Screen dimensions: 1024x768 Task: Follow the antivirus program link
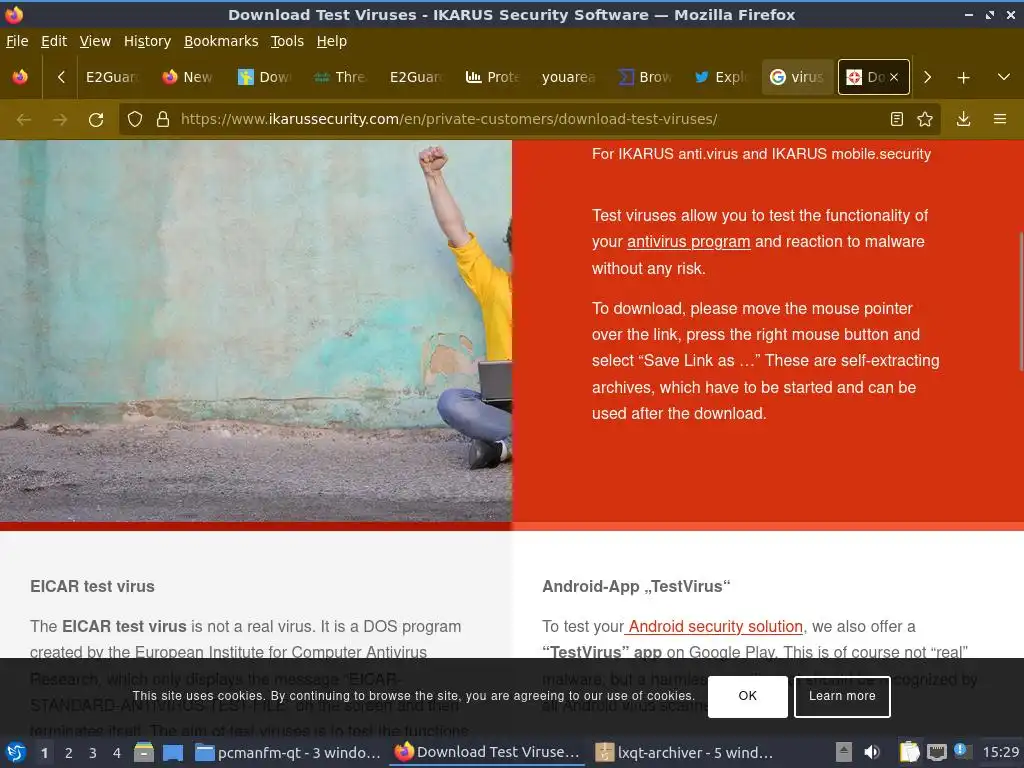(x=688, y=242)
